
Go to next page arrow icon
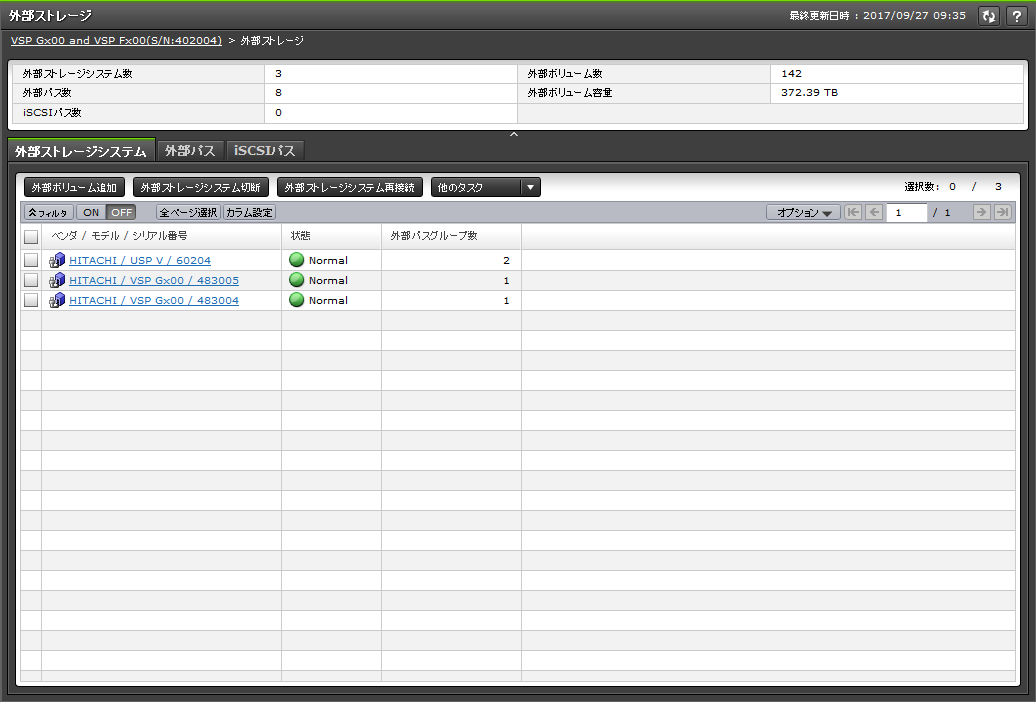pyautogui.click(x=981, y=212)
